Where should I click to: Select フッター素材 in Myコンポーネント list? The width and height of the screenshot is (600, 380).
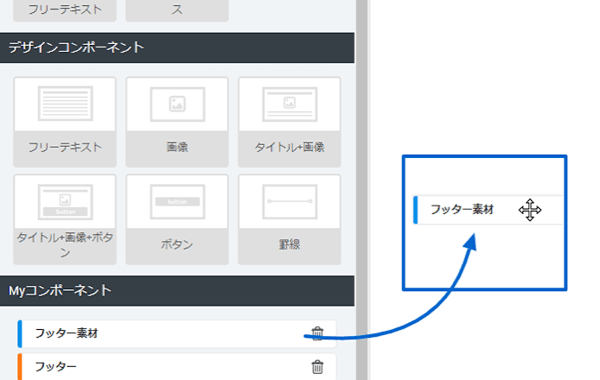177,334
